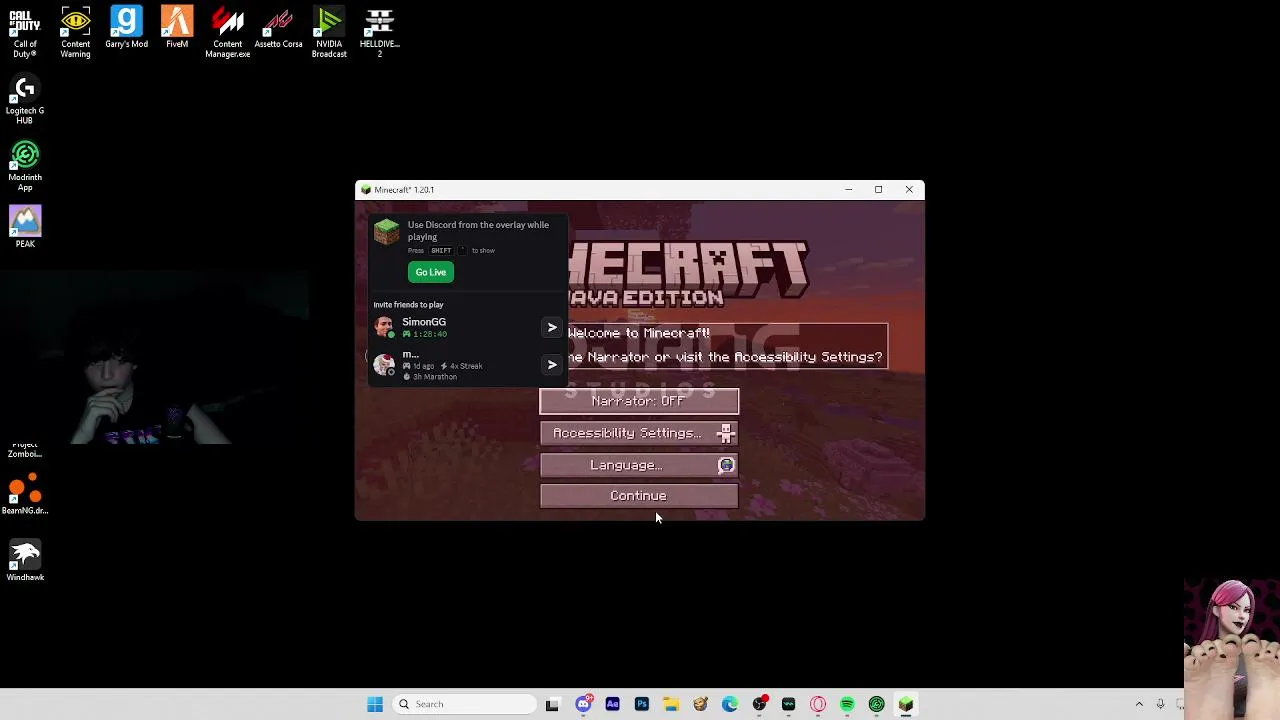Image resolution: width=1280 pixels, height=720 pixels.
Task: Launch Photoshop from the taskbar
Action: [x=642, y=704]
